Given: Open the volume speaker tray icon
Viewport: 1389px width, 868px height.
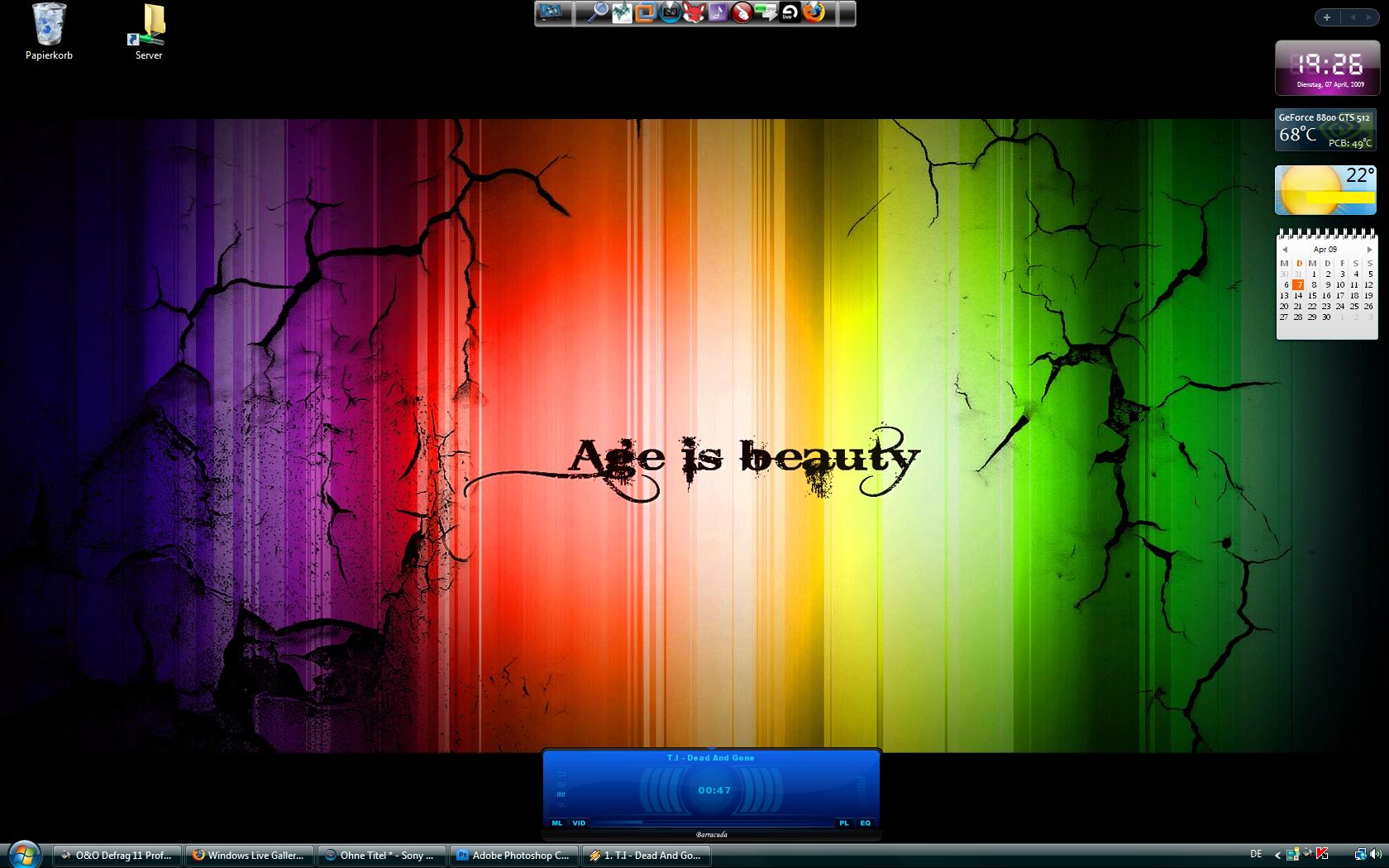Looking at the screenshot, I should pyautogui.click(x=1375, y=854).
